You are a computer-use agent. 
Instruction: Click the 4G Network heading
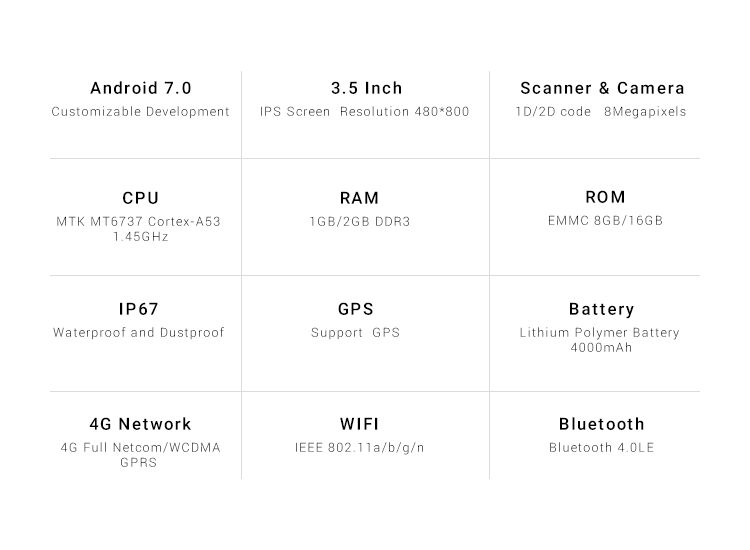click(140, 424)
